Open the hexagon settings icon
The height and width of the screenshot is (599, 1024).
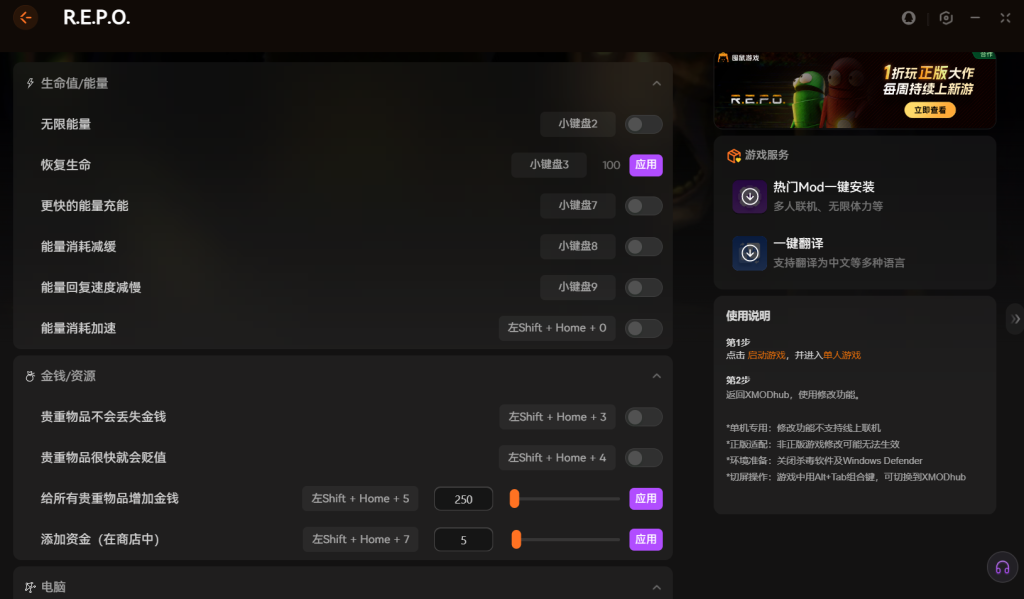tap(946, 18)
